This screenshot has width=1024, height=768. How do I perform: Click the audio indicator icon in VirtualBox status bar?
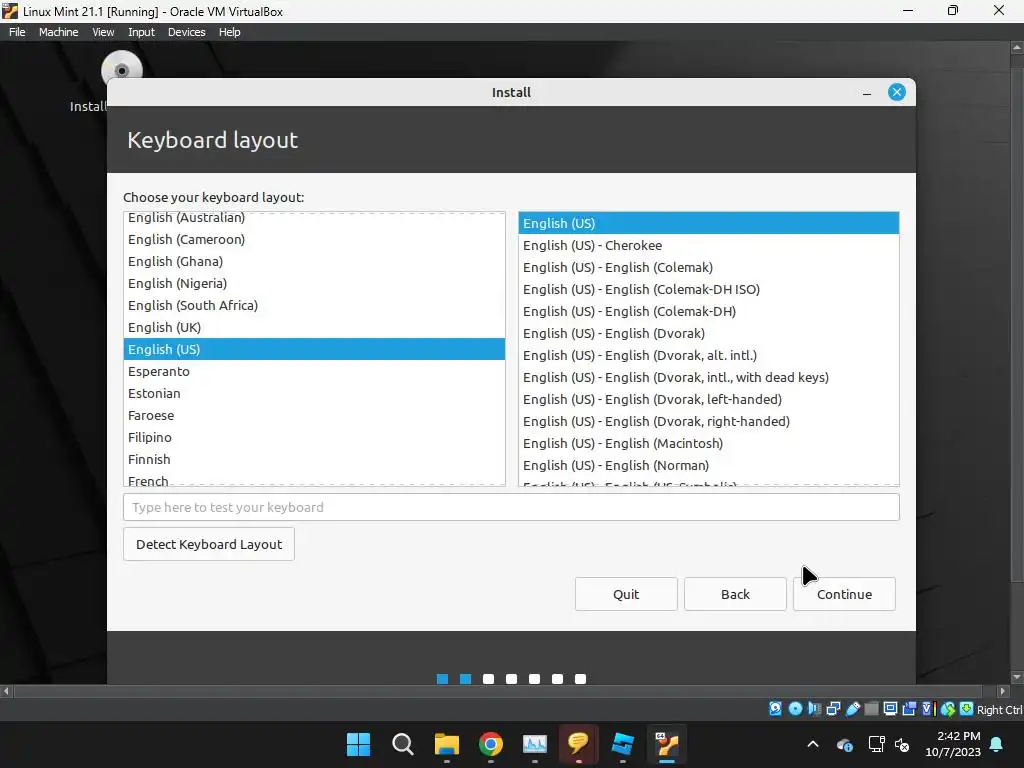814,709
